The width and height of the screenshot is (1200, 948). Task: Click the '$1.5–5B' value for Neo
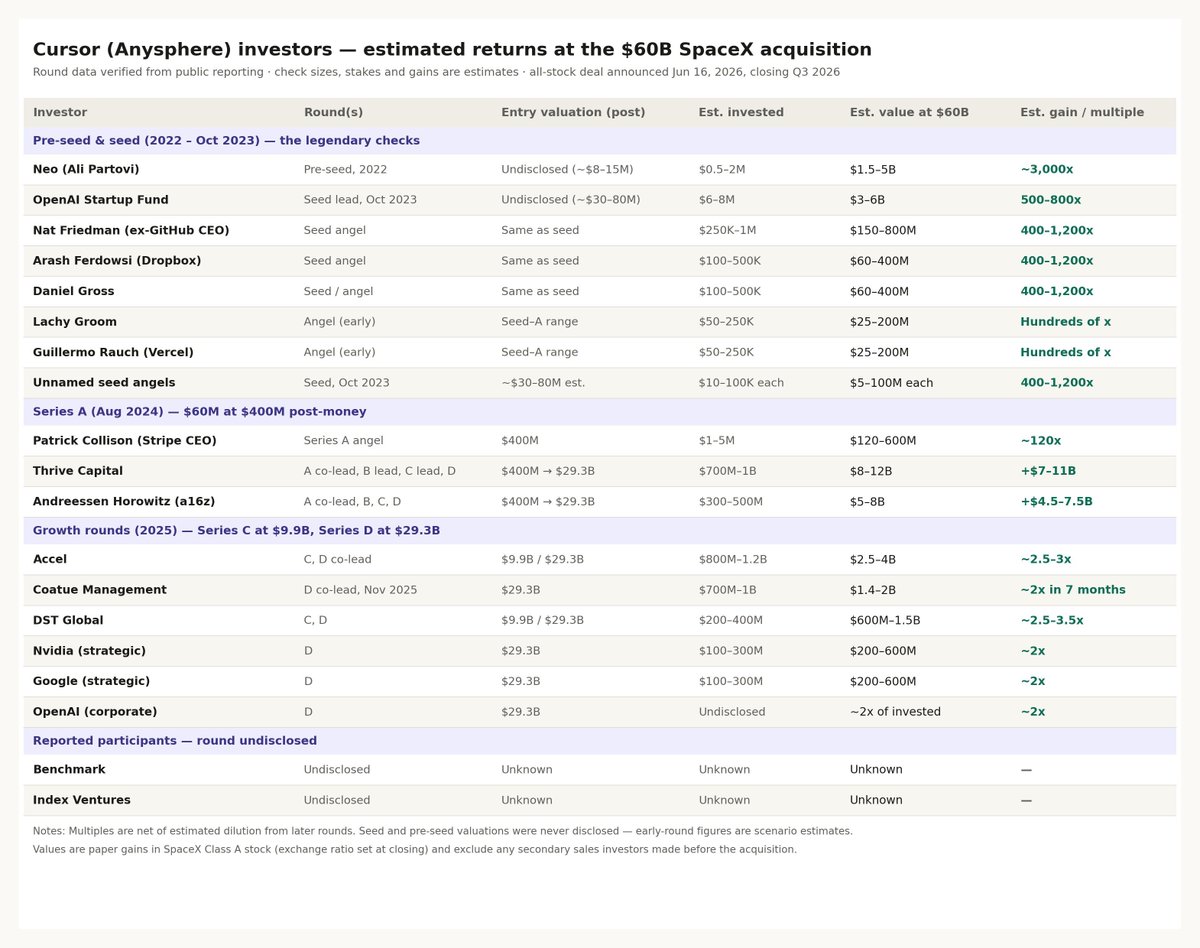[873, 170]
